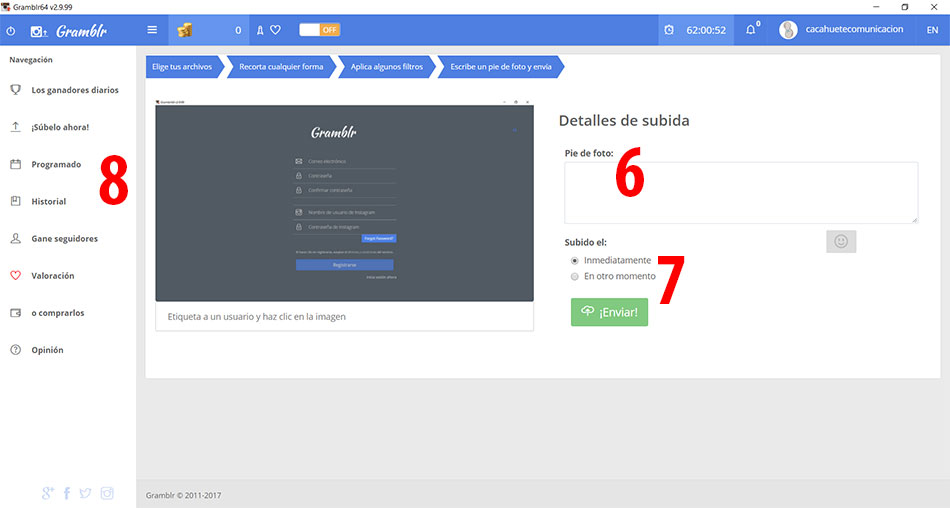Click the rocket boost icon in top bar

tap(260, 30)
